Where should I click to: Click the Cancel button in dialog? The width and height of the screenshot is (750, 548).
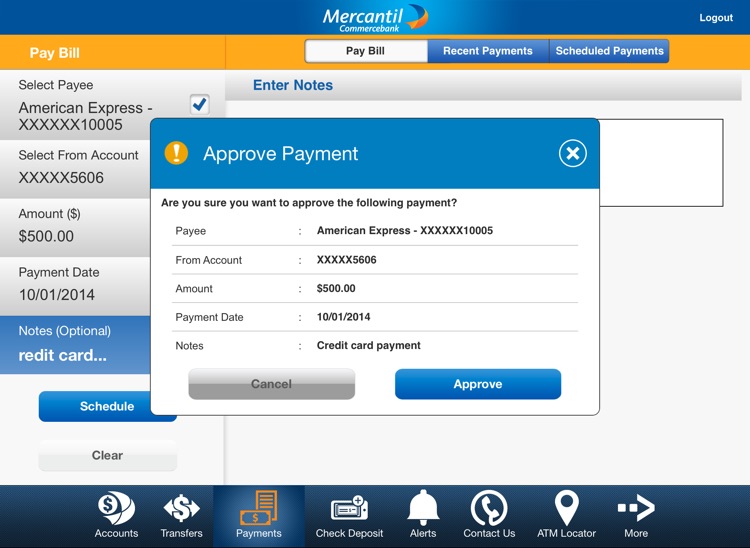click(271, 384)
